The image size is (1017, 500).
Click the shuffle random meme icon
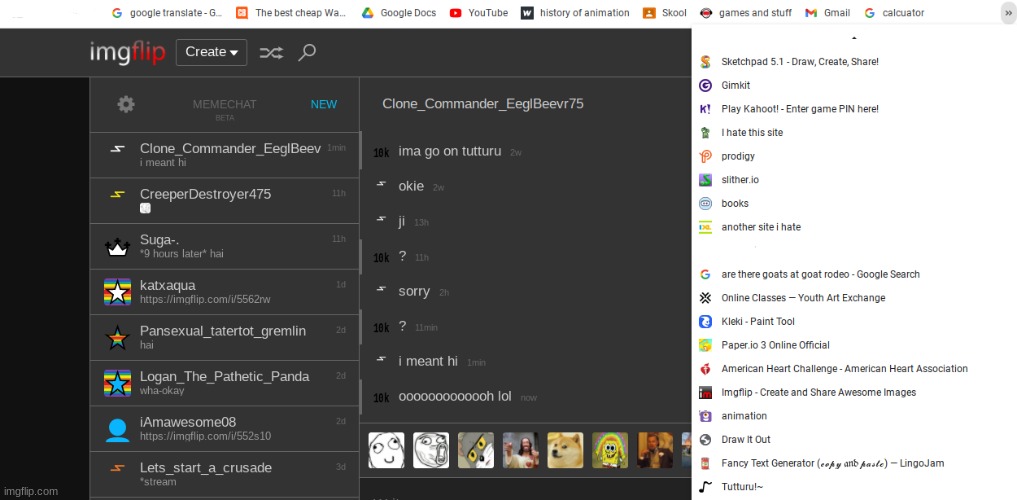271,53
